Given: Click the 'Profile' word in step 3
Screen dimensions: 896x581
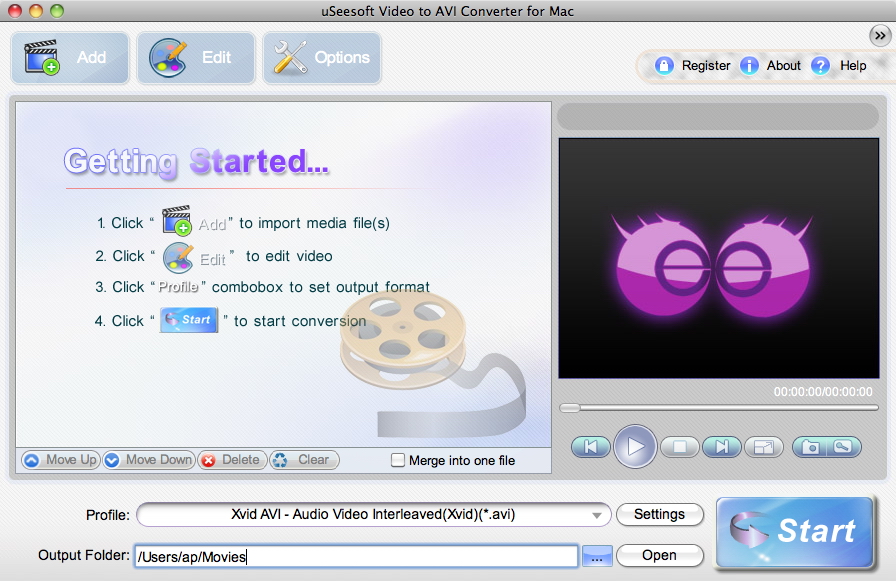Looking at the screenshot, I should [178, 287].
